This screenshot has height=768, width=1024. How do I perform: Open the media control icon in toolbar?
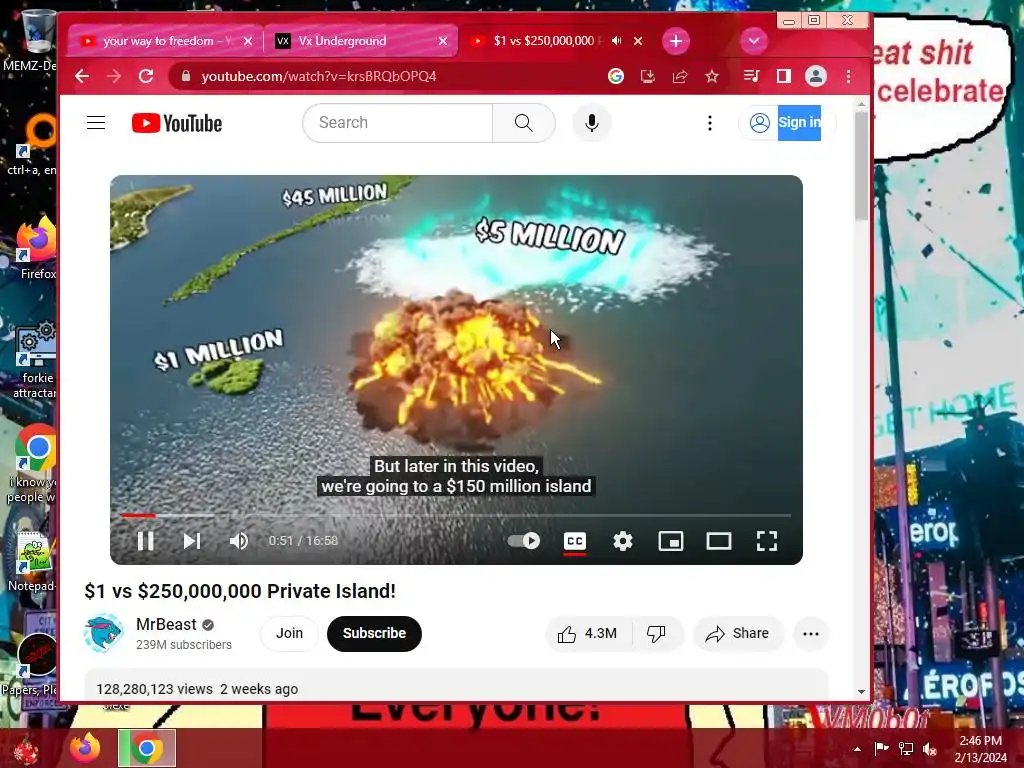click(x=752, y=76)
